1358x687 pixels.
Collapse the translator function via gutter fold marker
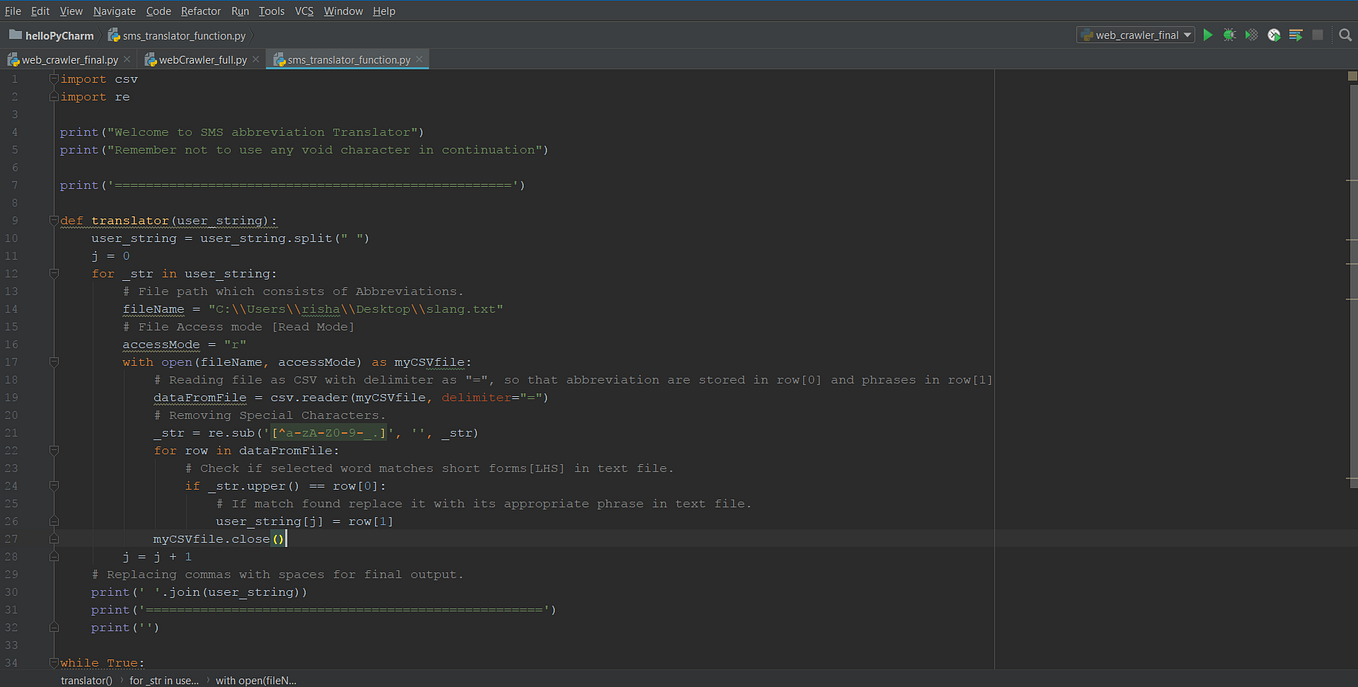click(x=53, y=220)
